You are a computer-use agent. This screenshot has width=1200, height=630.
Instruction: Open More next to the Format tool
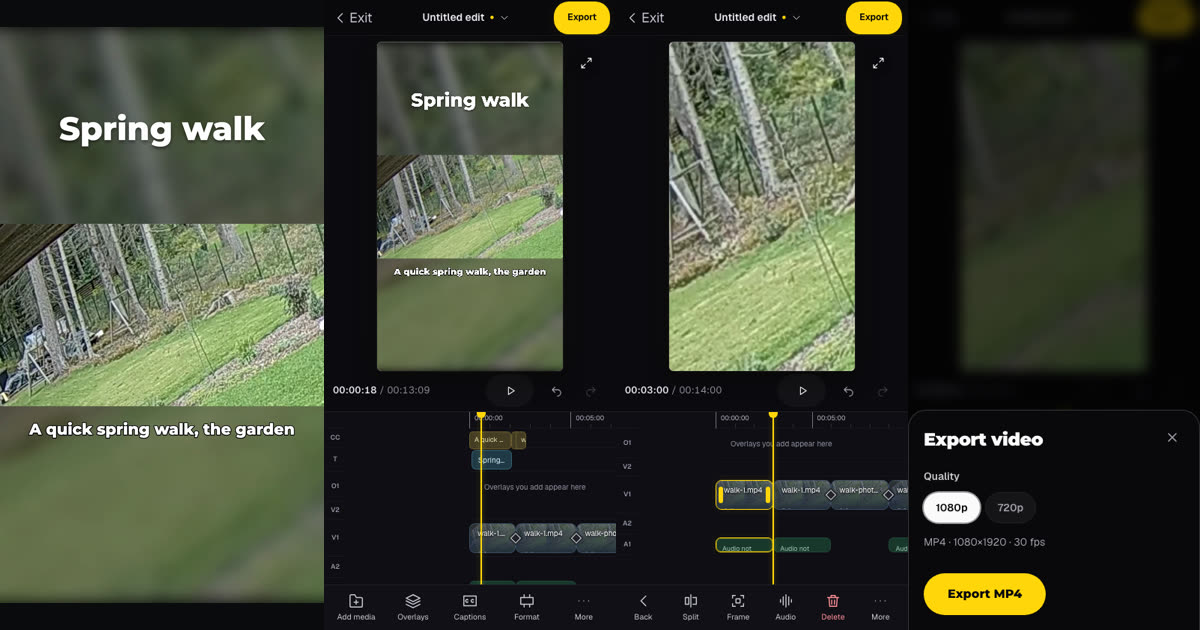click(x=584, y=607)
